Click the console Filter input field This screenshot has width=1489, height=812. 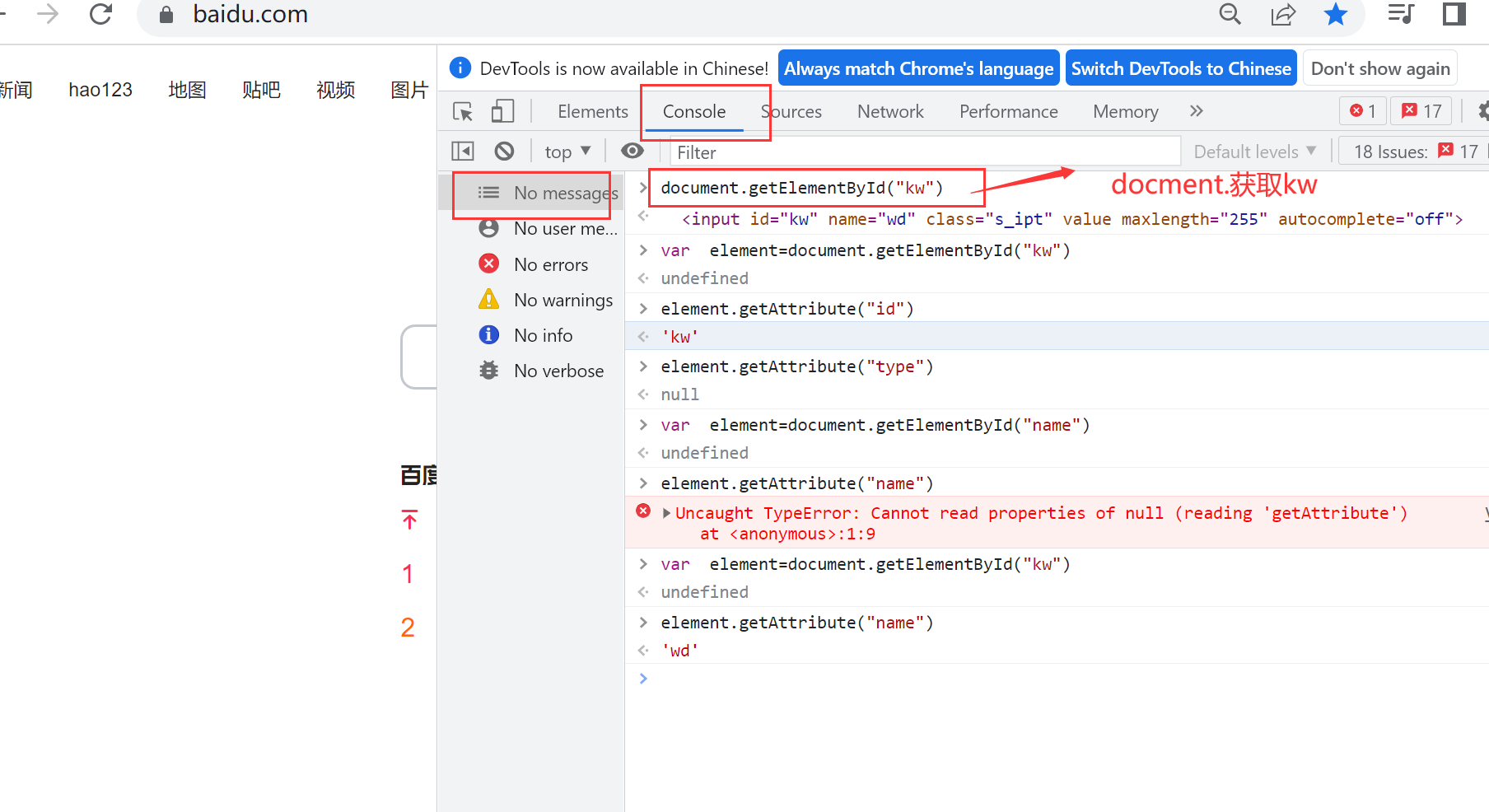click(x=922, y=152)
